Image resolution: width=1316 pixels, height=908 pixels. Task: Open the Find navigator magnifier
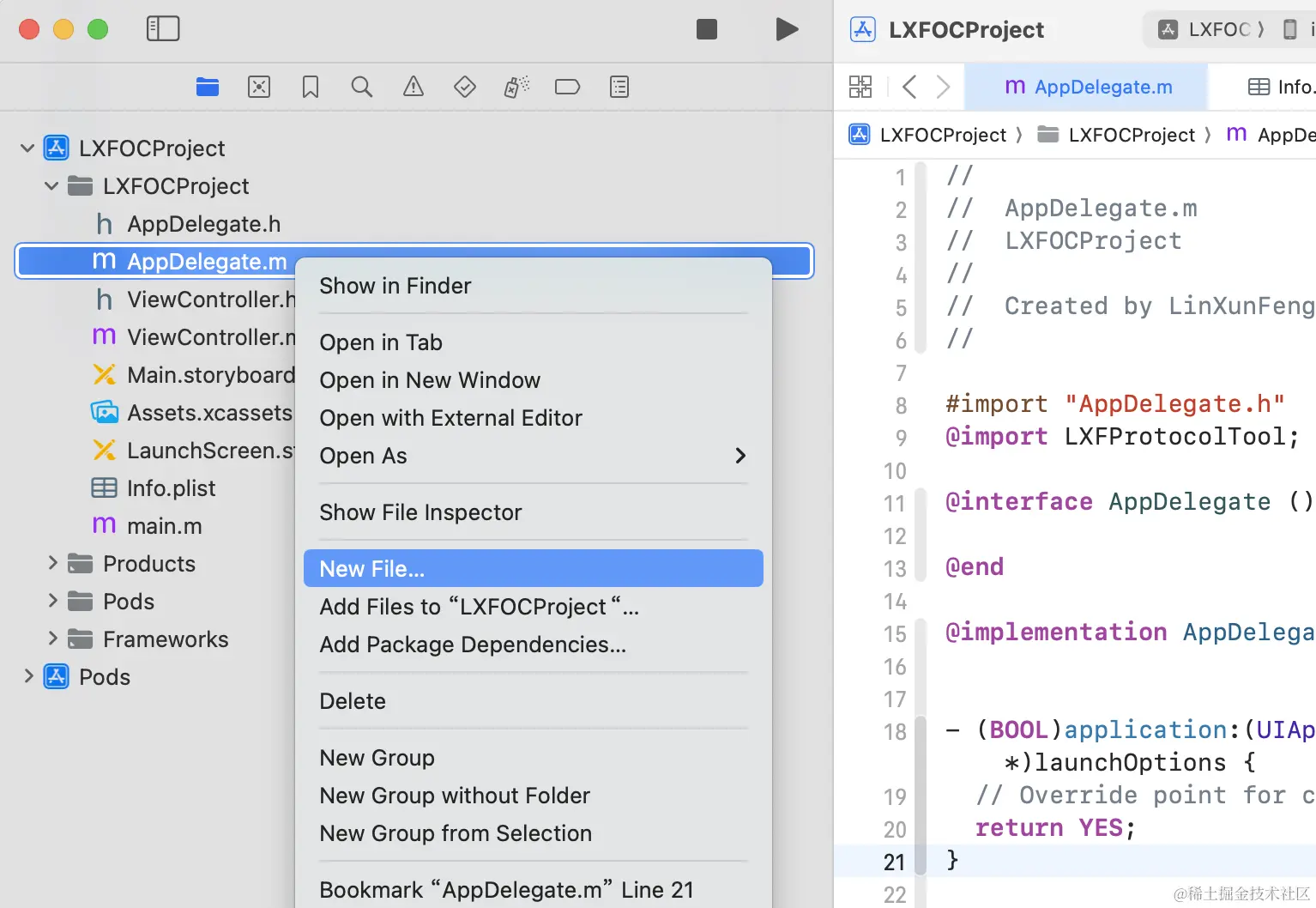[362, 87]
